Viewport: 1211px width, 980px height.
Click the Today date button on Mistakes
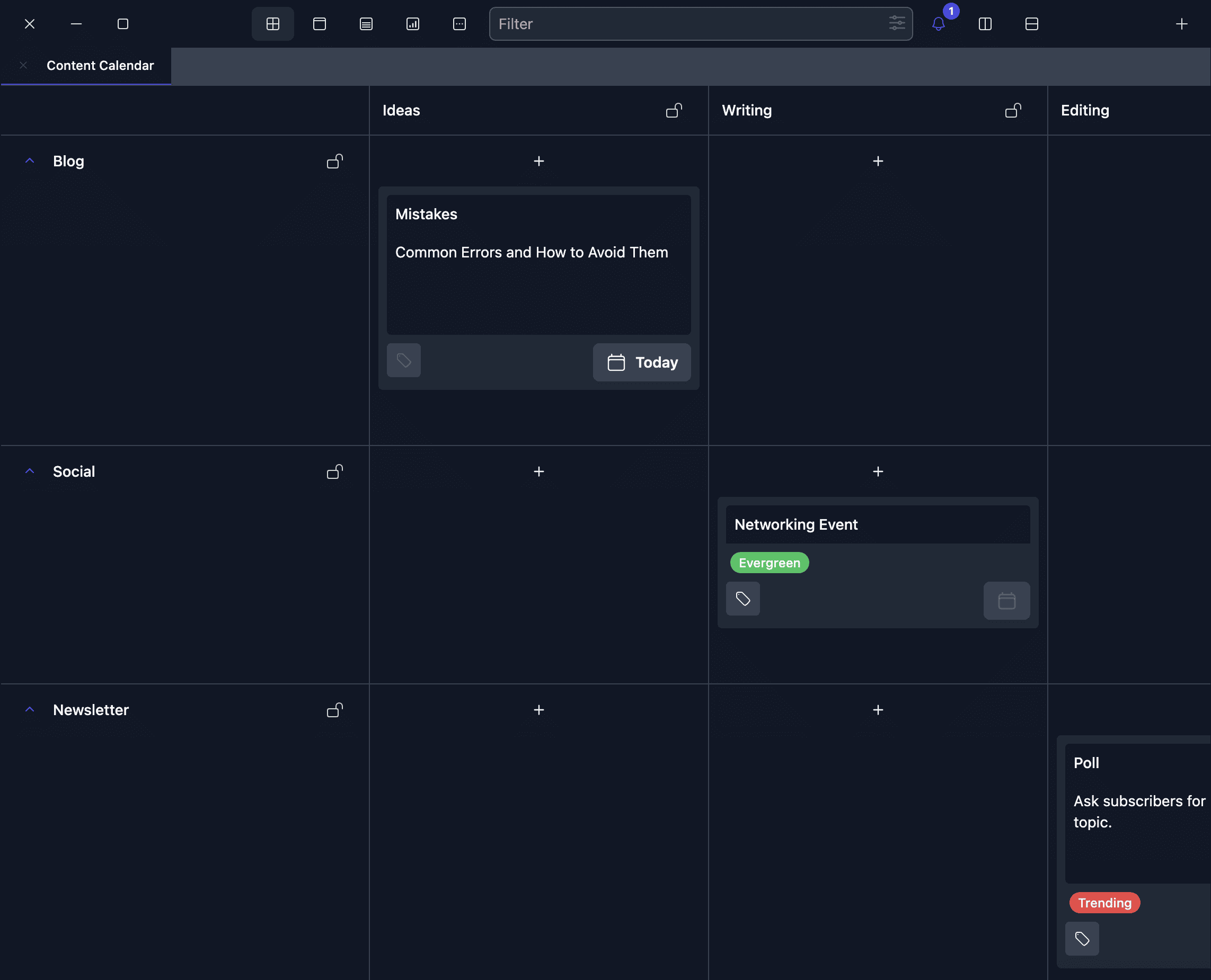[642, 362]
